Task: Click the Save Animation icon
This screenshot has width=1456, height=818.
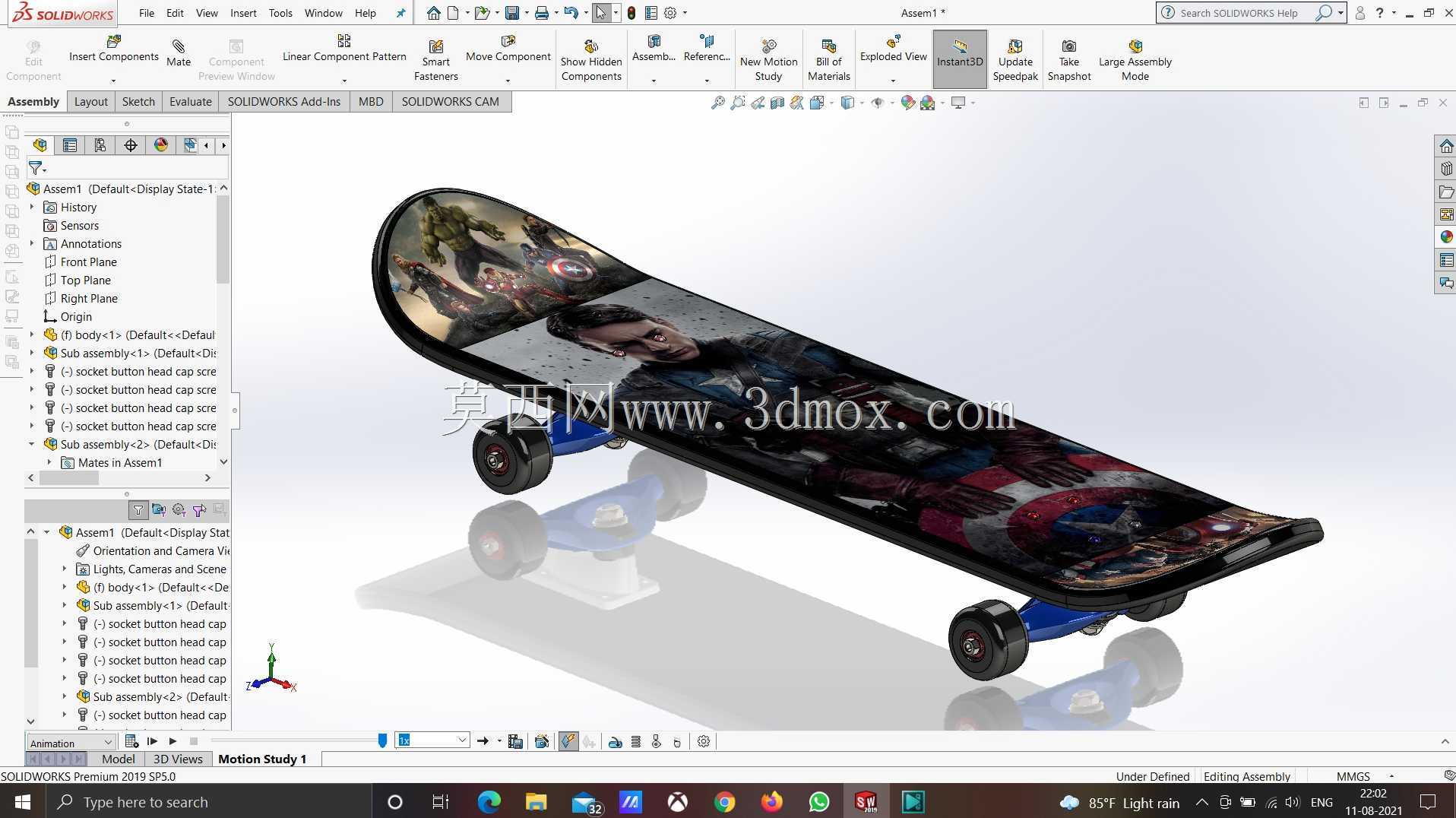Action: [x=515, y=741]
